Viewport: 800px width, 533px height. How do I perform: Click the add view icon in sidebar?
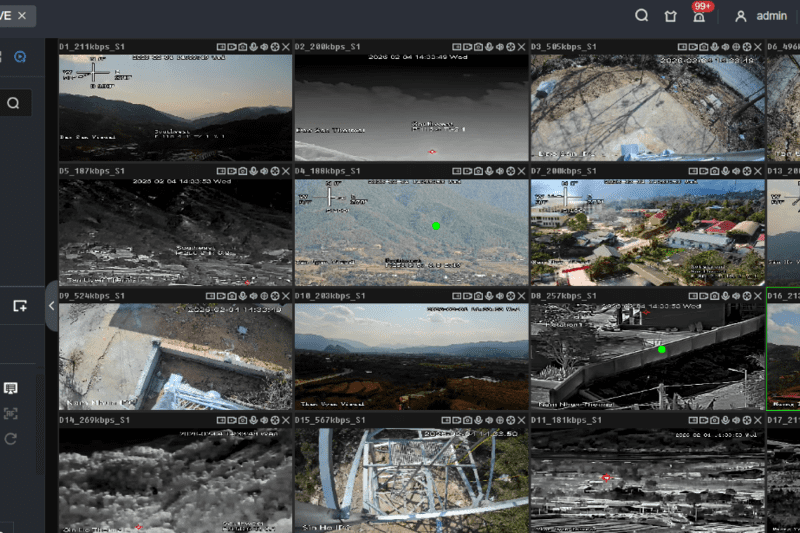point(19,306)
